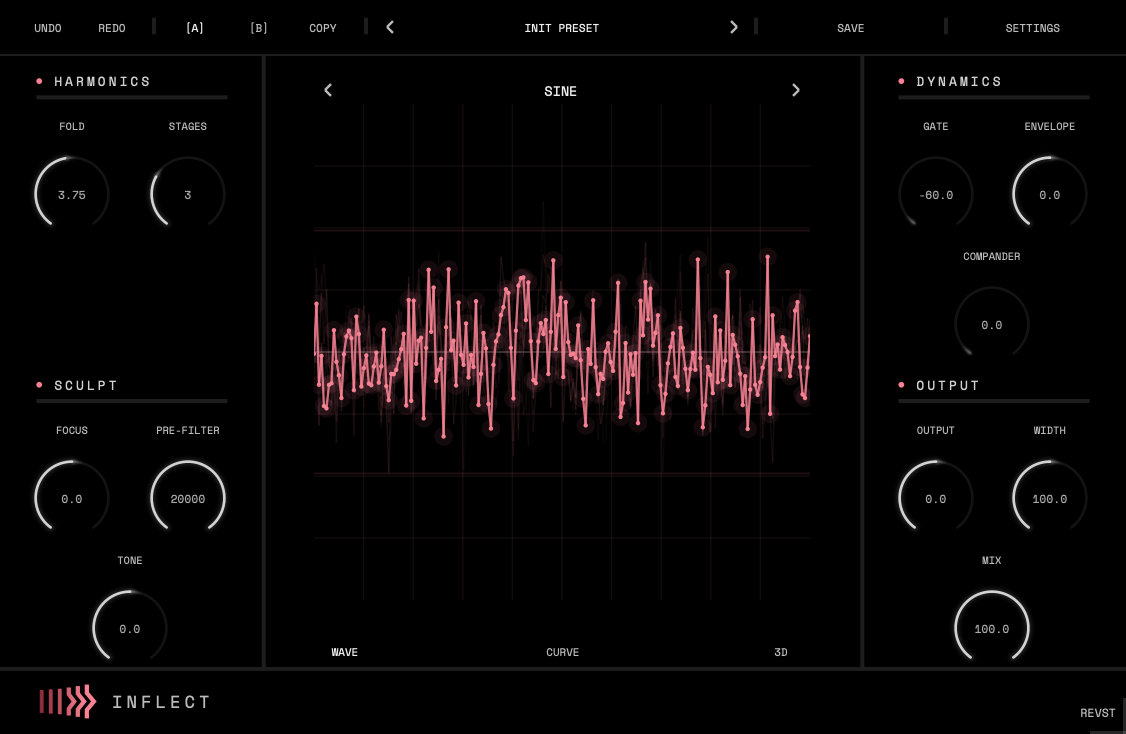Click the waveform display
1126x734 pixels.
pos(562,352)
